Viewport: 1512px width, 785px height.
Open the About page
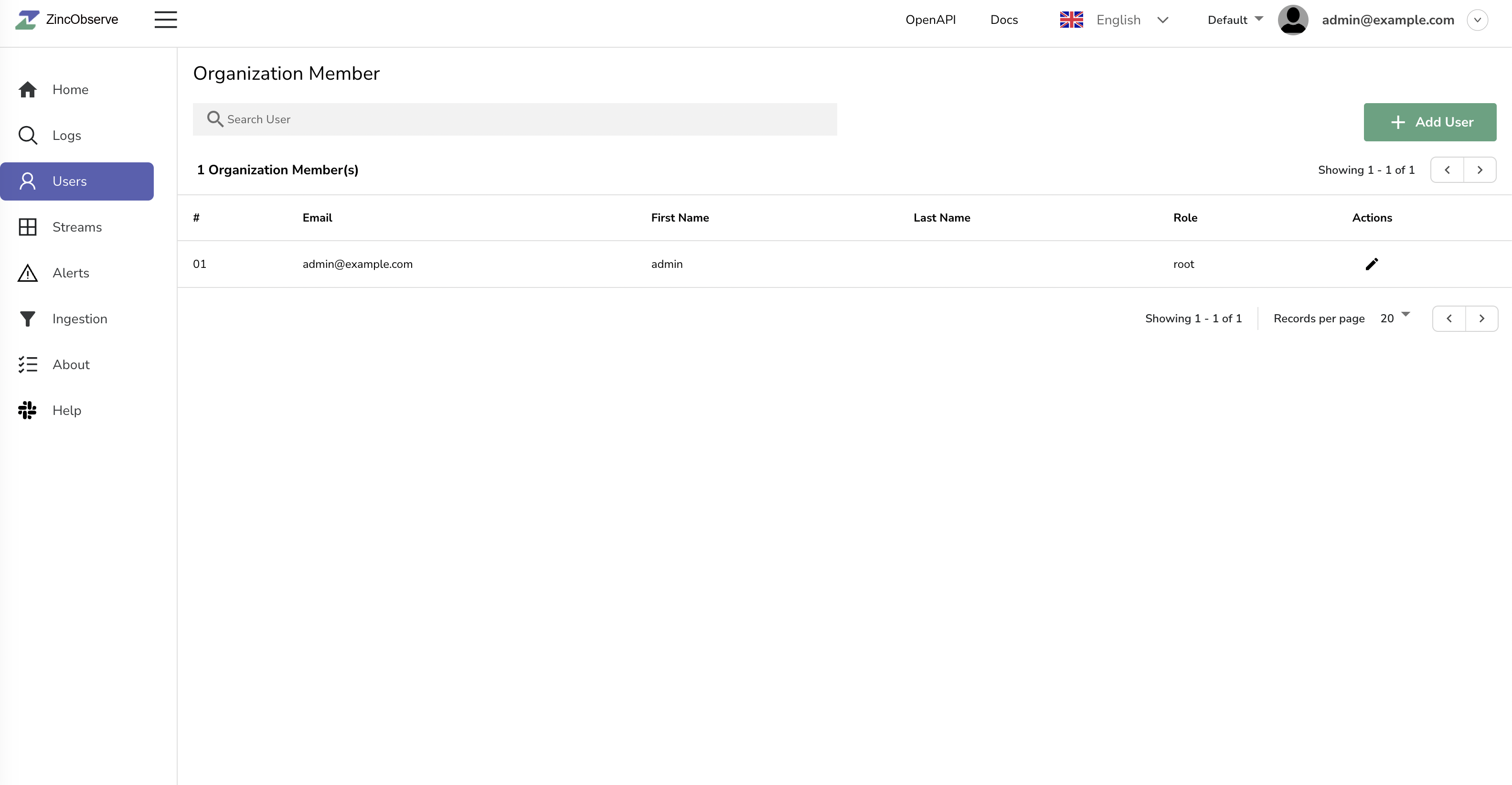tap(77, 364)
